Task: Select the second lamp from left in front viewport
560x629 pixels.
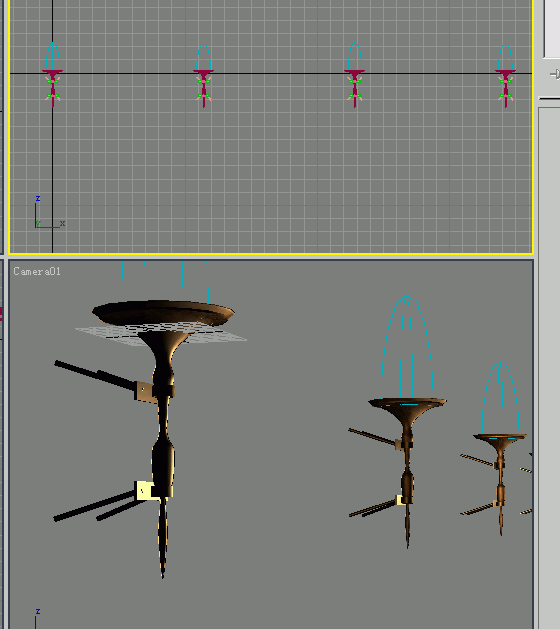Action: click(x=203, y=75)
